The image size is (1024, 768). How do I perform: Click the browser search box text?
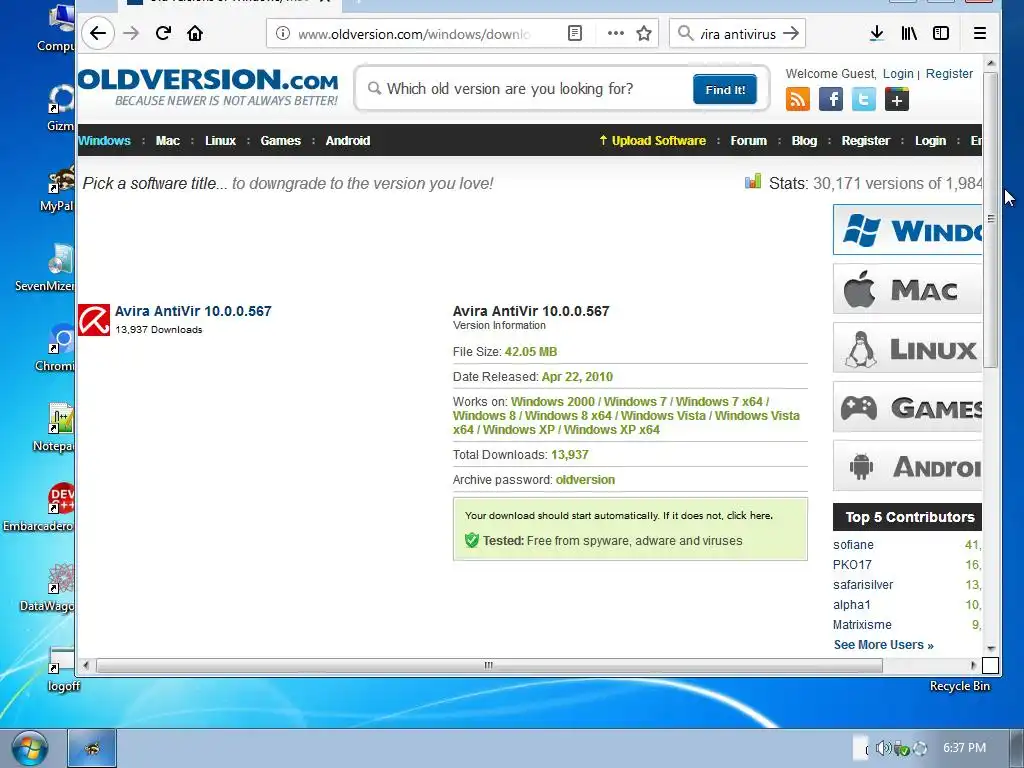pyautogui.click(x=738, y=33)
